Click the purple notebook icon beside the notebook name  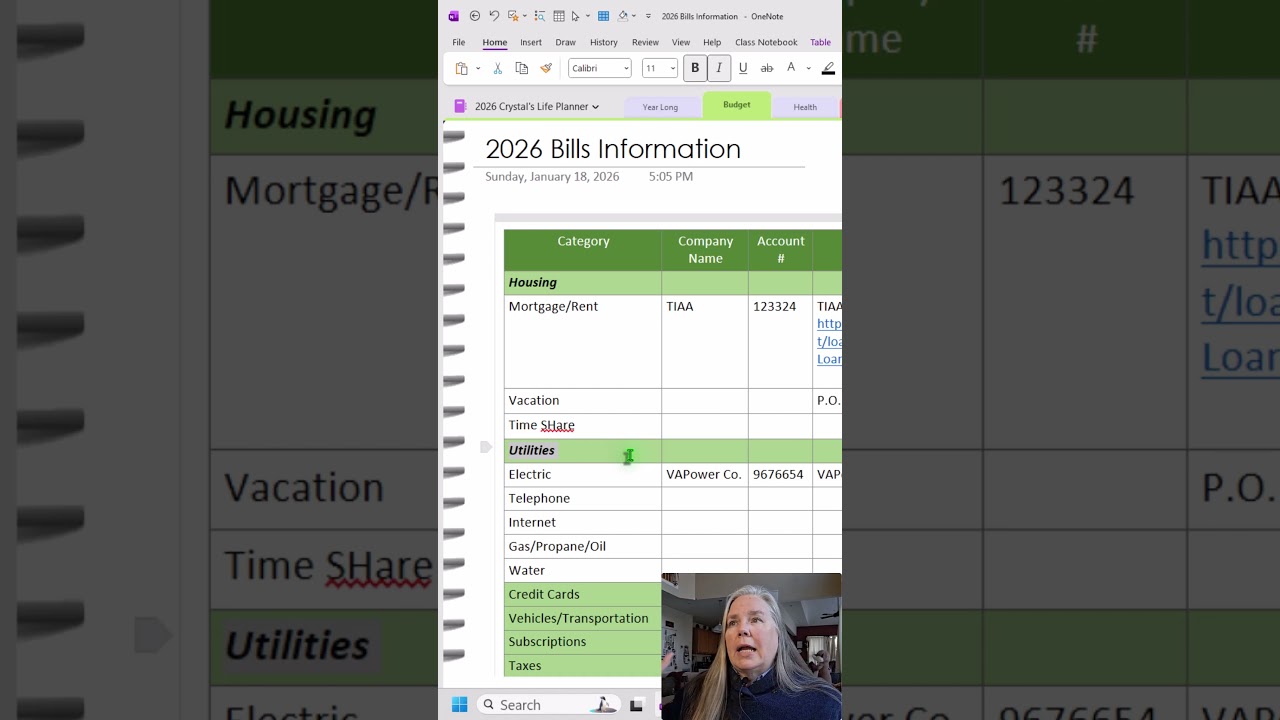pyautogui.click(x=460, y=106)
